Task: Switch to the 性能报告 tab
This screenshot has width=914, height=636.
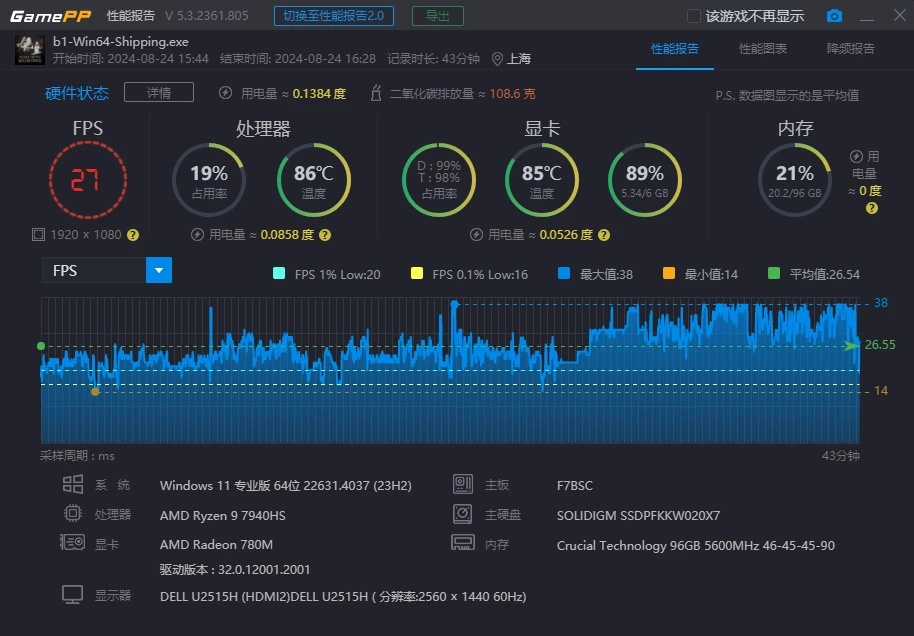Action: click(x=674, y=49)
